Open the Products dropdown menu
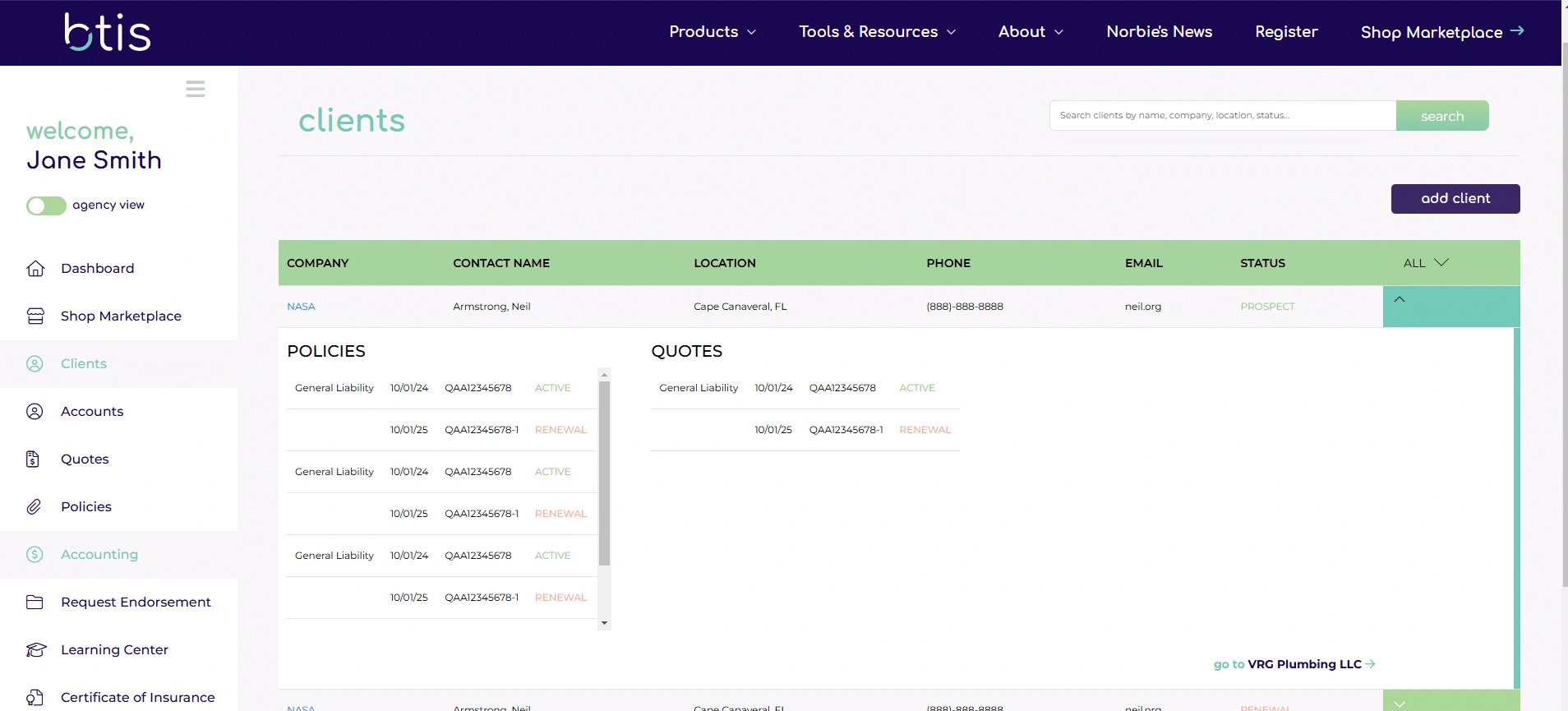 point(712,32)
